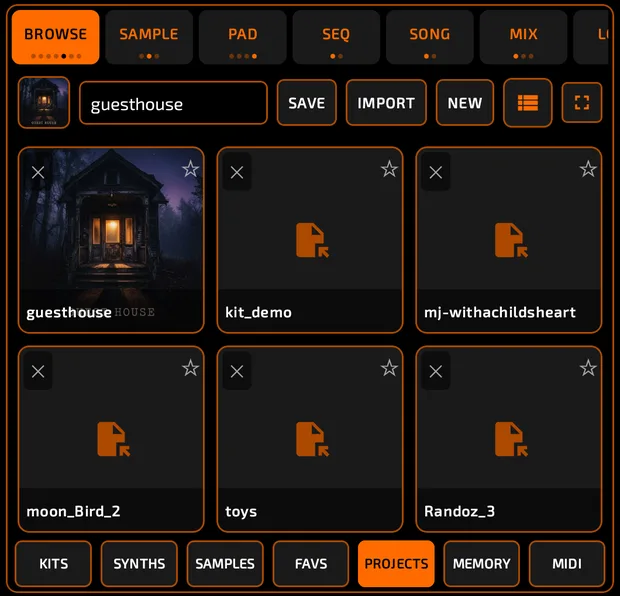Open the kit_demo project file icon
This screenshot has height=596, width=620.
coord(312,240)
